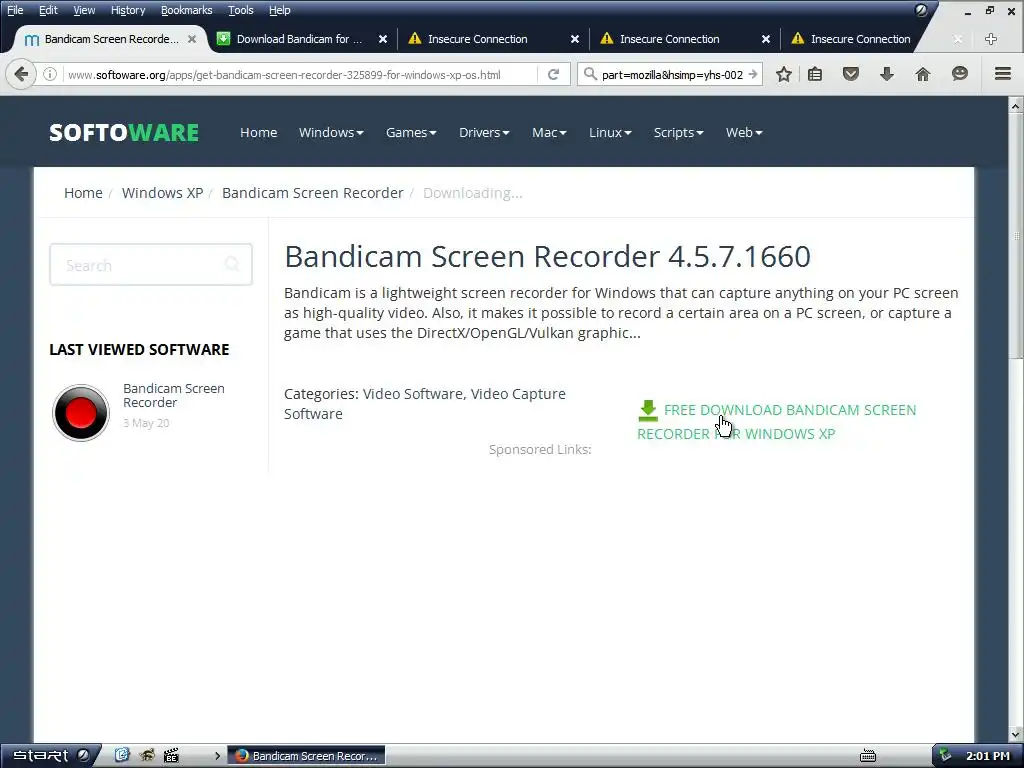1024x768 pixels.
Task: Go to Home page icon in toolbar
Action: [x=922, y=74]
